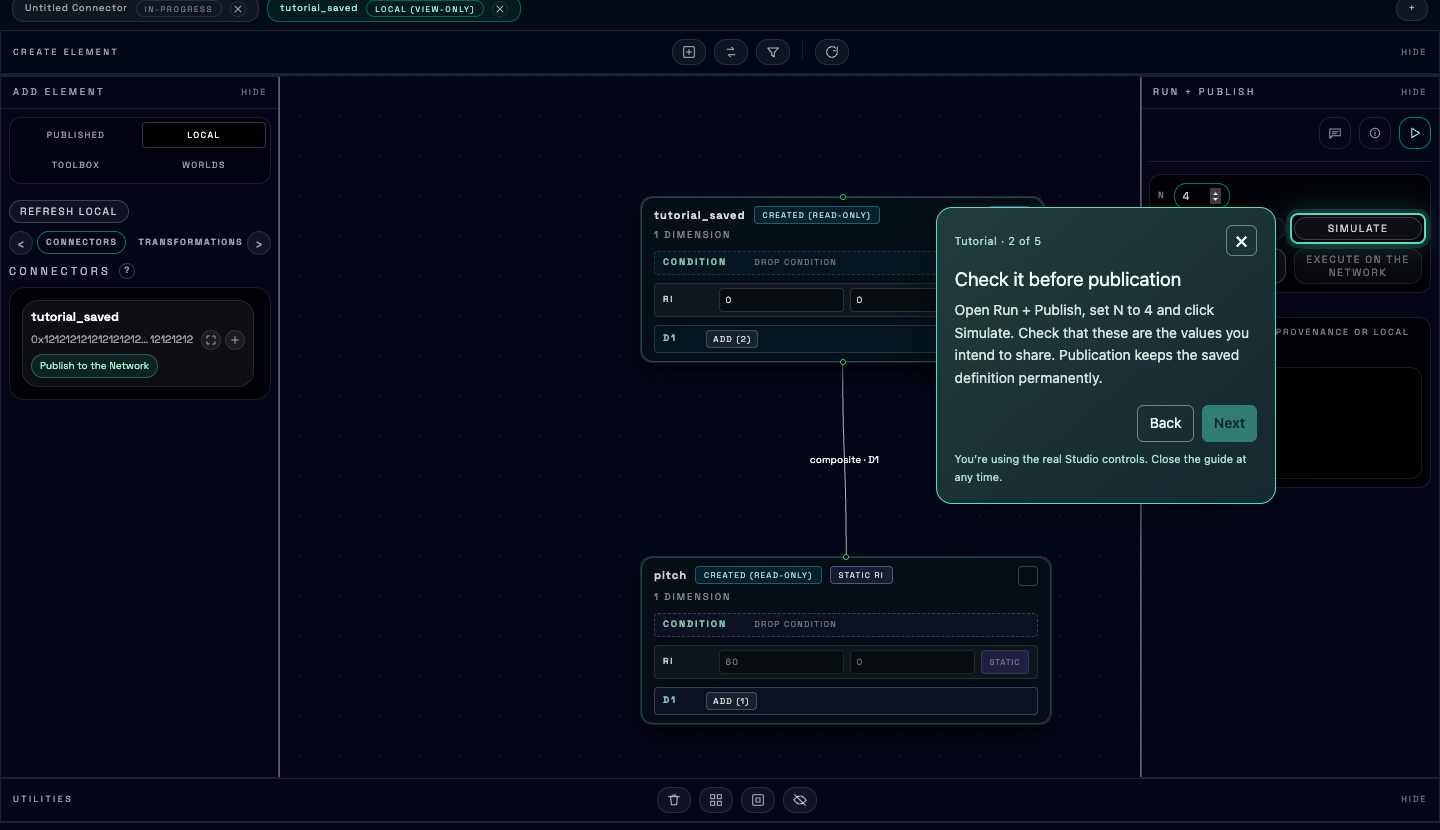1440x830 pixels.
Task: Select the Published source tab
Action: click(x=76, y=135)
